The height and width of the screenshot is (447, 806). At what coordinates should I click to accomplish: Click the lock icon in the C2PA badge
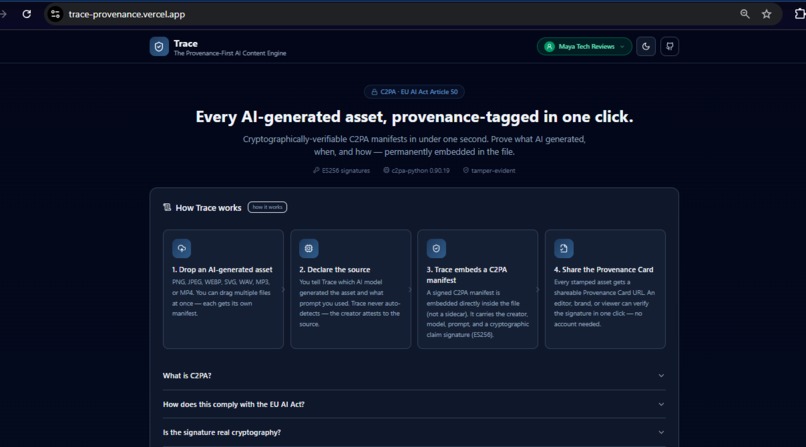click(x=374, y=92)
